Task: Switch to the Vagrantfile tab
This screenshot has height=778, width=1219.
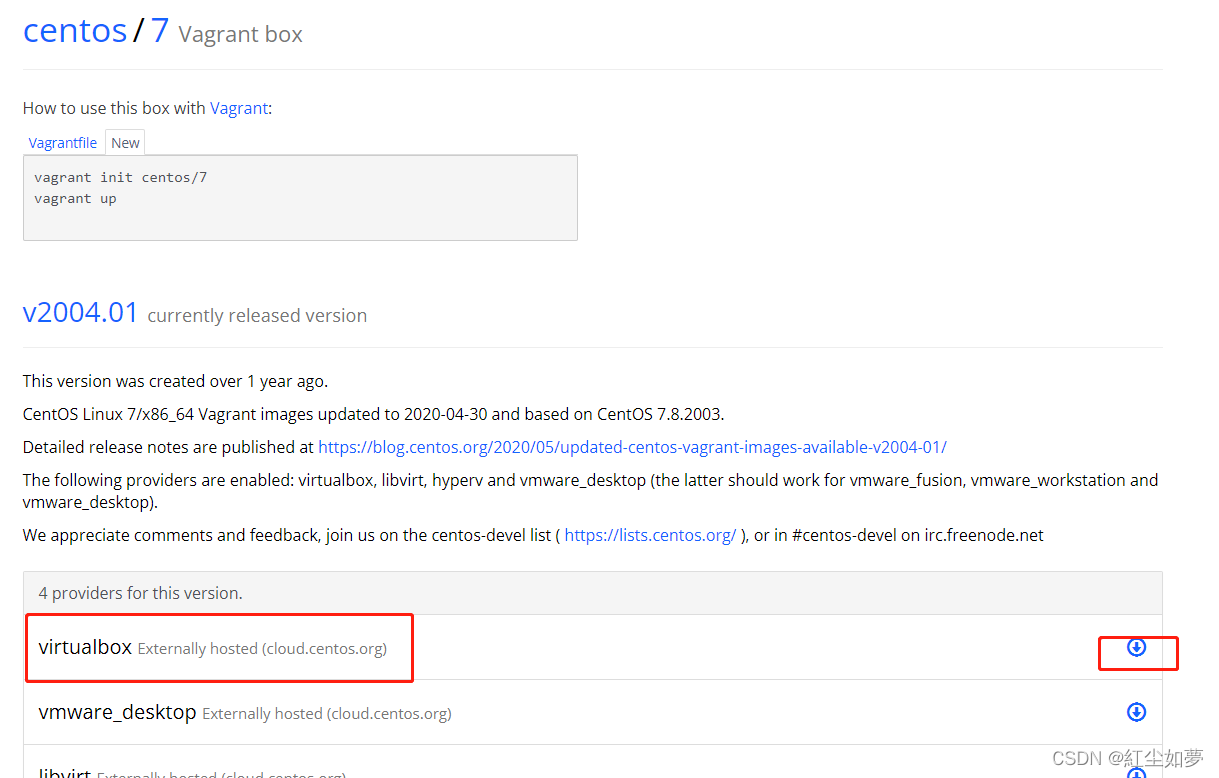Action: (63, 143)
